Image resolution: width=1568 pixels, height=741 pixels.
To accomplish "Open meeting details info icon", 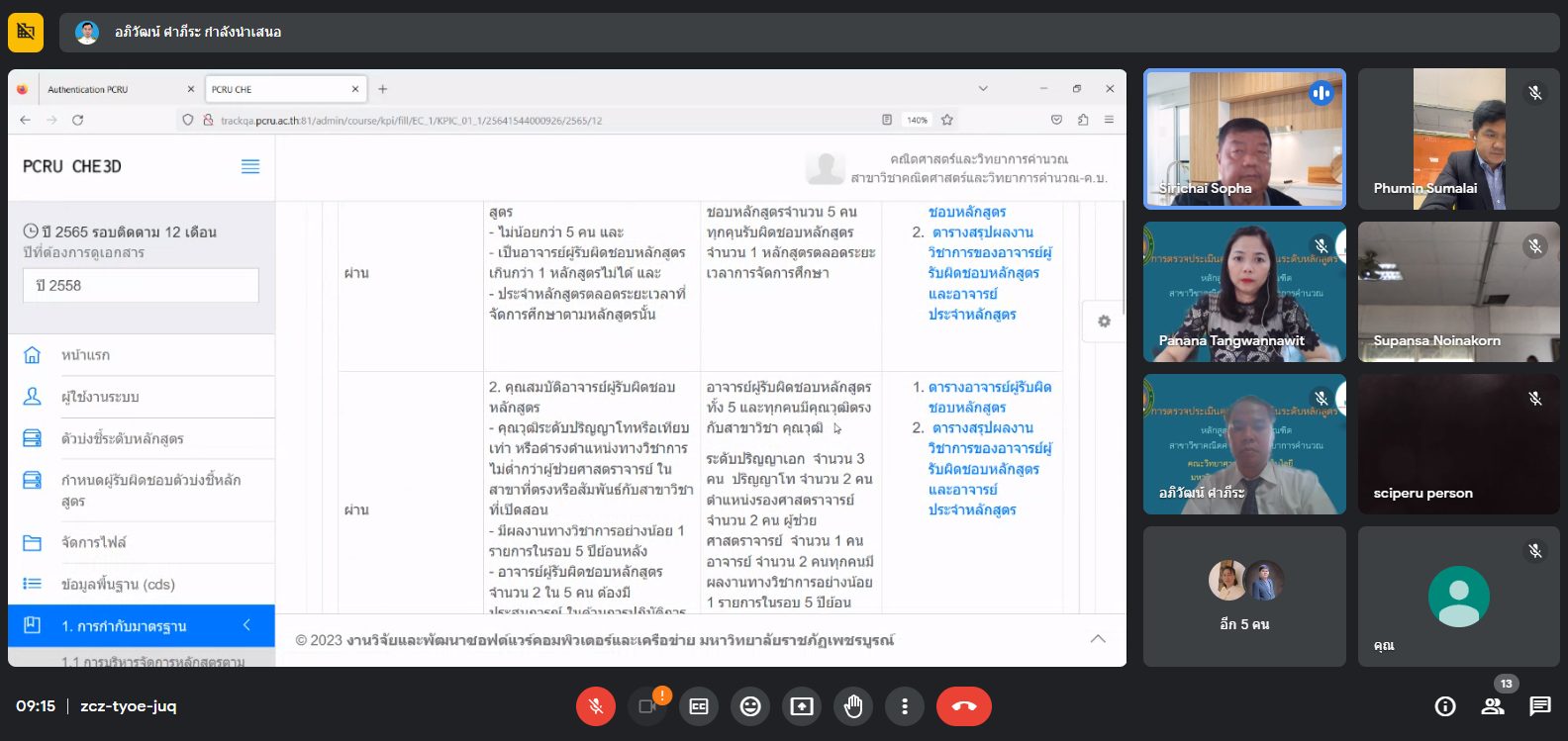I will (1445, 706).
